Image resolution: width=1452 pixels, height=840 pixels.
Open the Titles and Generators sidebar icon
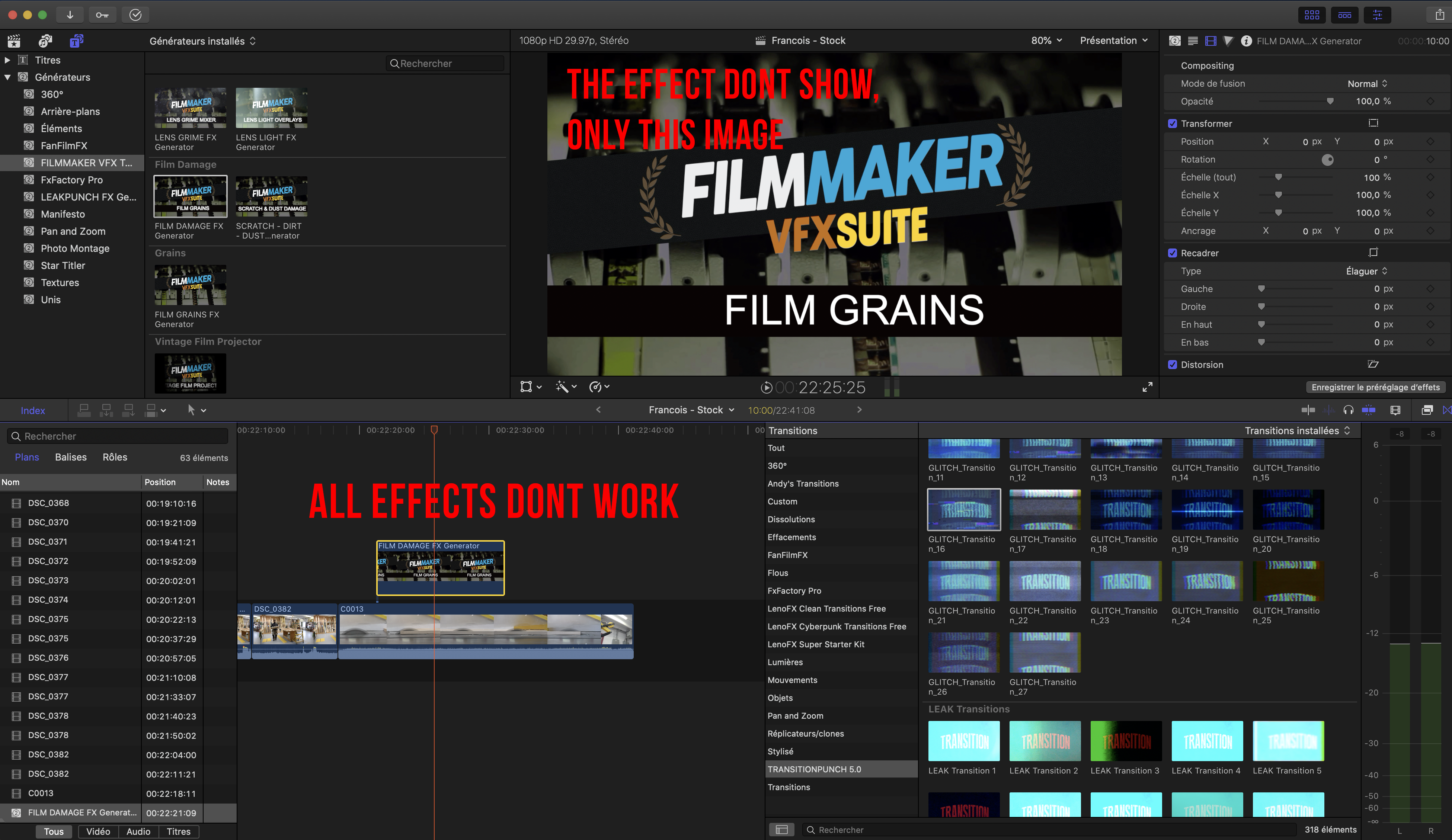pyautogui.click(x=76, y=41)
